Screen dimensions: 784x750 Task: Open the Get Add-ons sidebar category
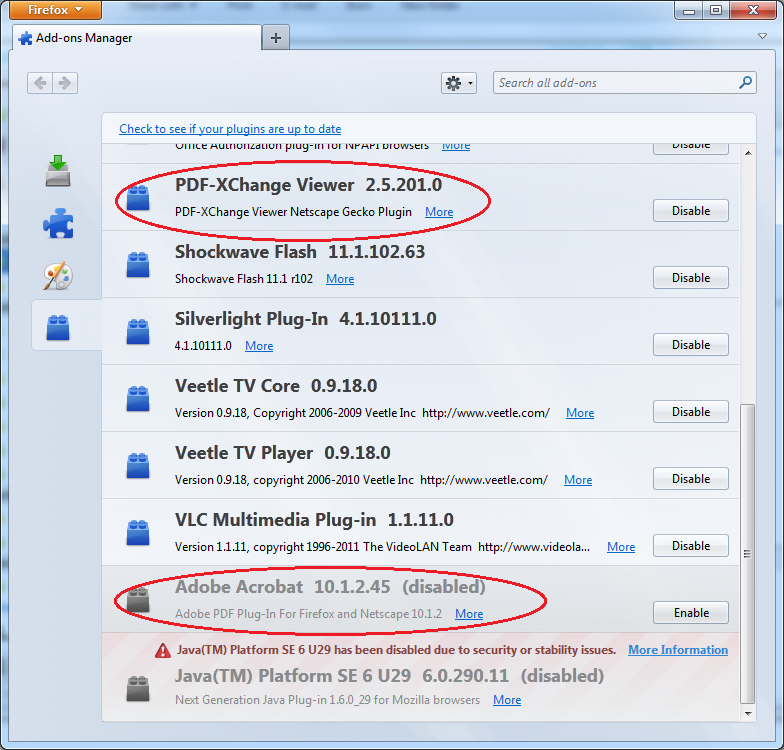[58, 170]
